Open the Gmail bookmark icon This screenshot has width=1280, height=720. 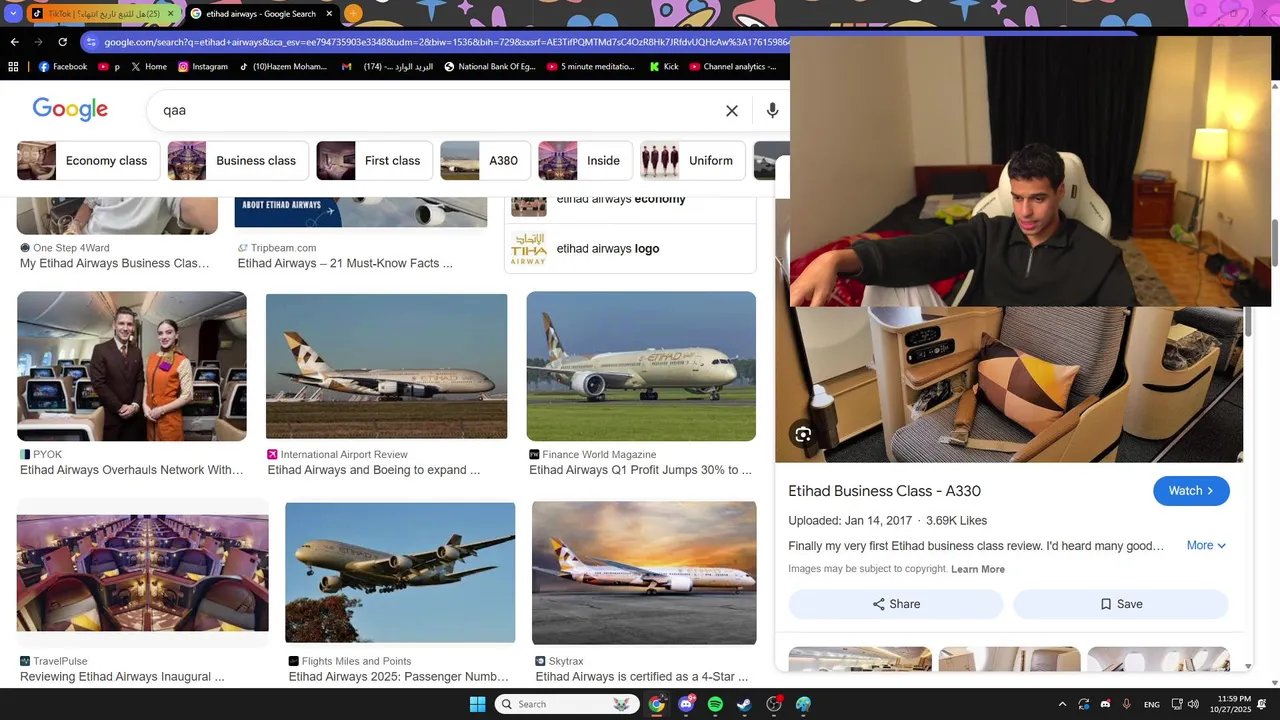[x=346, y=67]
